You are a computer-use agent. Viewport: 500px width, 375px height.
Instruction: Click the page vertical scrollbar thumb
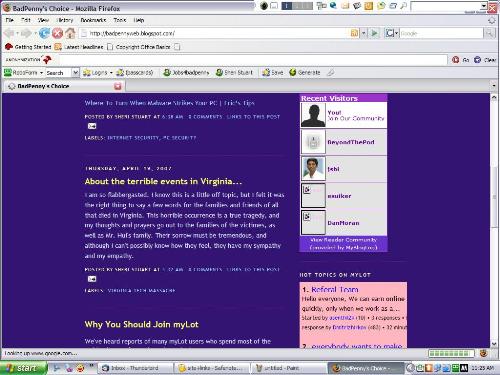click(494, 197)
